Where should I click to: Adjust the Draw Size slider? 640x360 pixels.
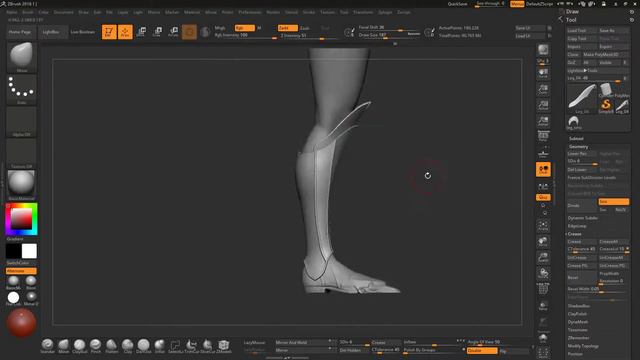(389, 36)
